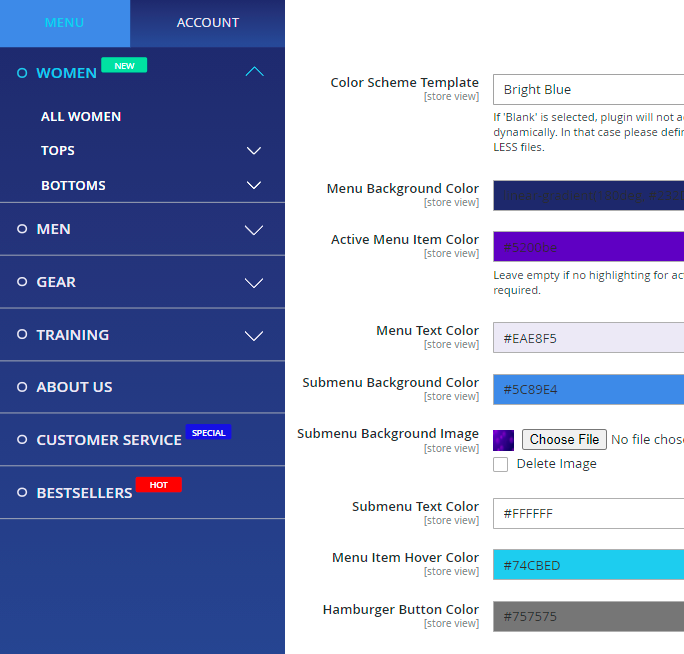Click the Active Menu Item Color swatch
This screenshot has height=654, width=684.
click(x=588, y=247)
